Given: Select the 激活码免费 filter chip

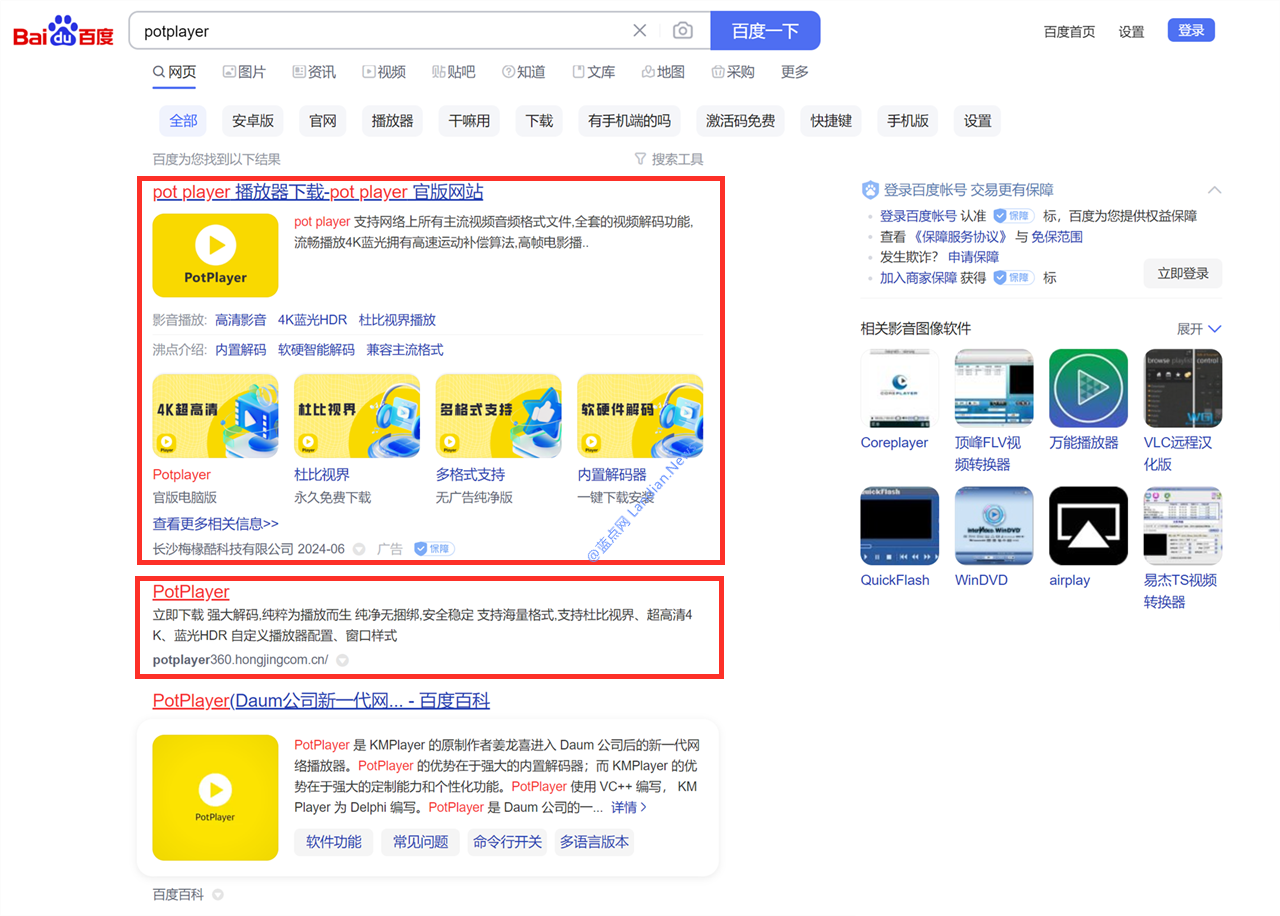Looking at the screenshot, I should coord(740,121).
